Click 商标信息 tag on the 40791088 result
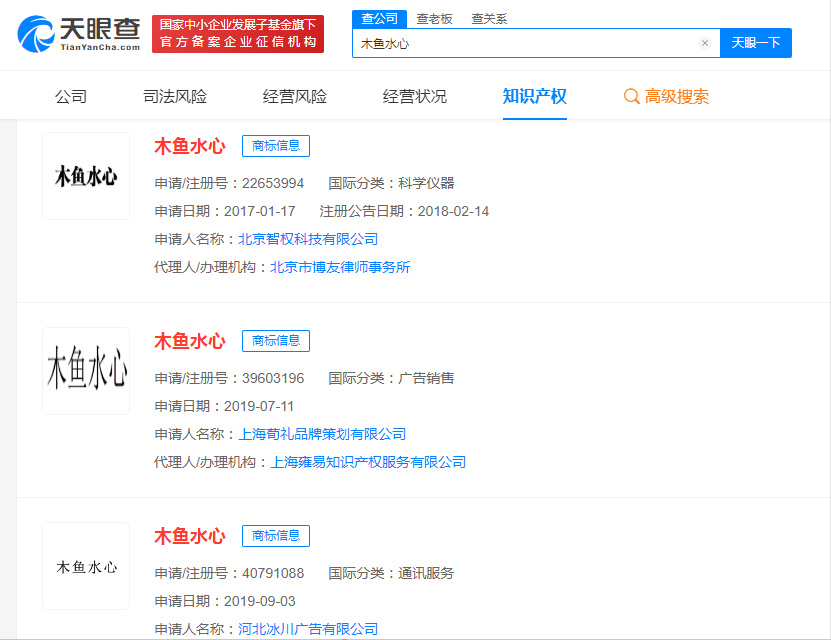831x640 pixels. (276, 536)
